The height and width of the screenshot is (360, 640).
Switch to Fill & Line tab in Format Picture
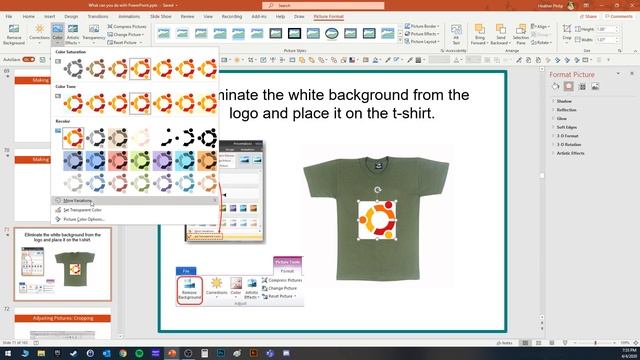click(x=555, y=86)
